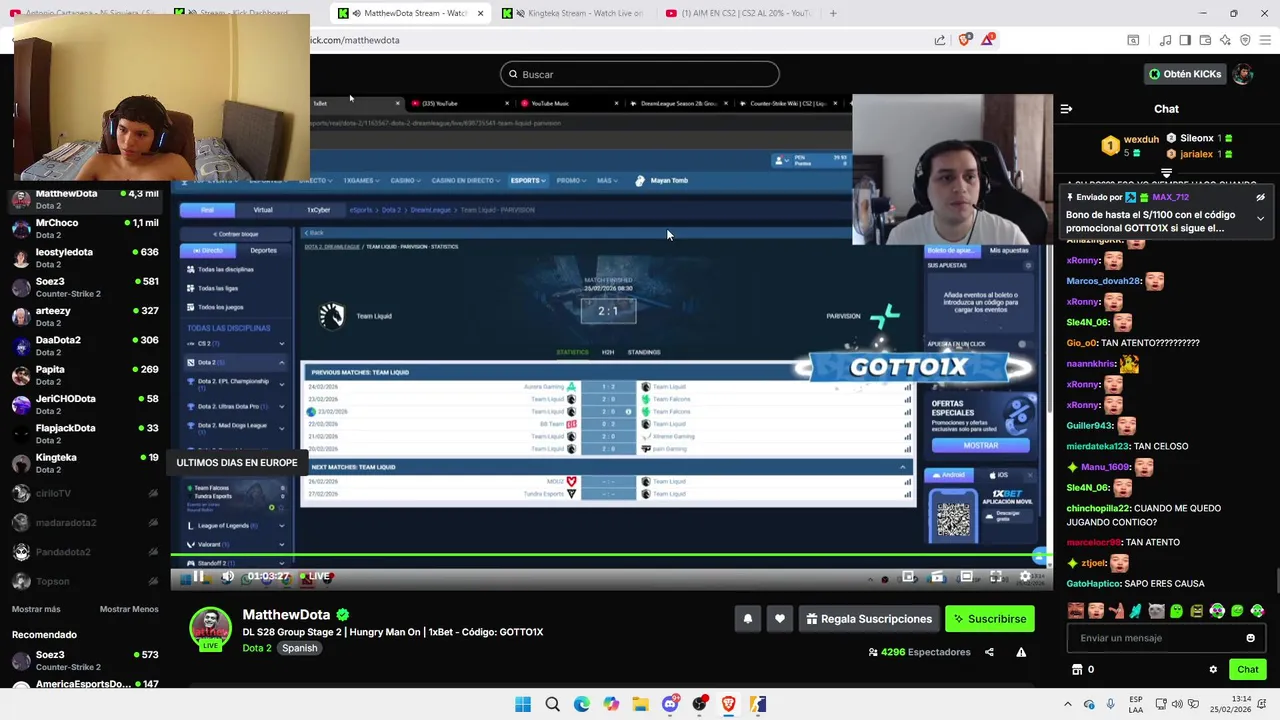Click the Obtén KICKs button

coord(1184,74)
